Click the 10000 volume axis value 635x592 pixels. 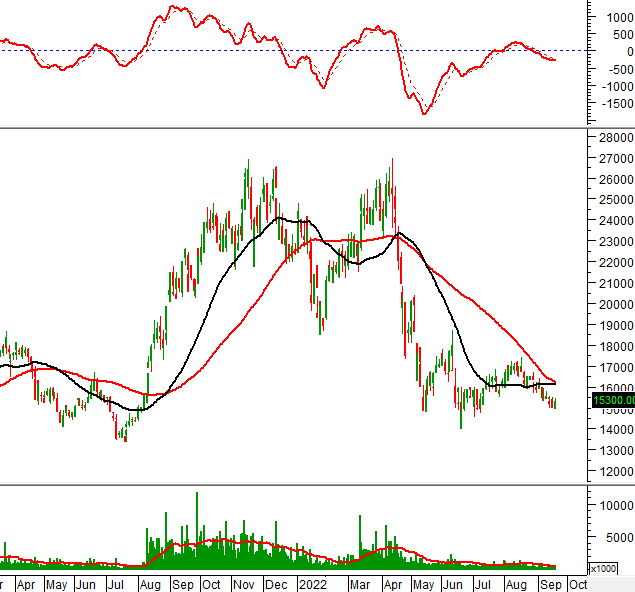(616, 506)
